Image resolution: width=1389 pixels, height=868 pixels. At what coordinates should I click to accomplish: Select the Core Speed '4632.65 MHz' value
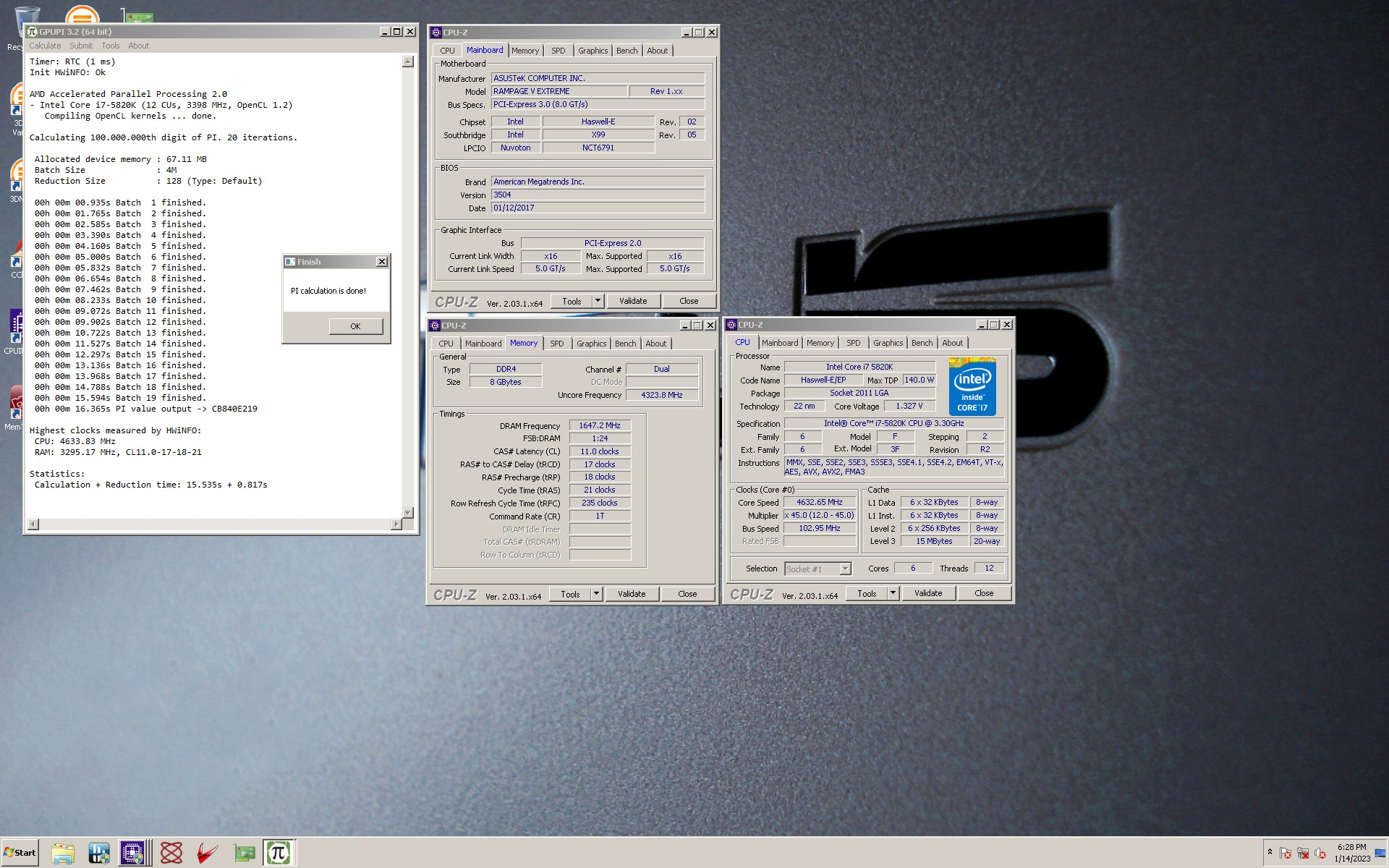(820, 502)
